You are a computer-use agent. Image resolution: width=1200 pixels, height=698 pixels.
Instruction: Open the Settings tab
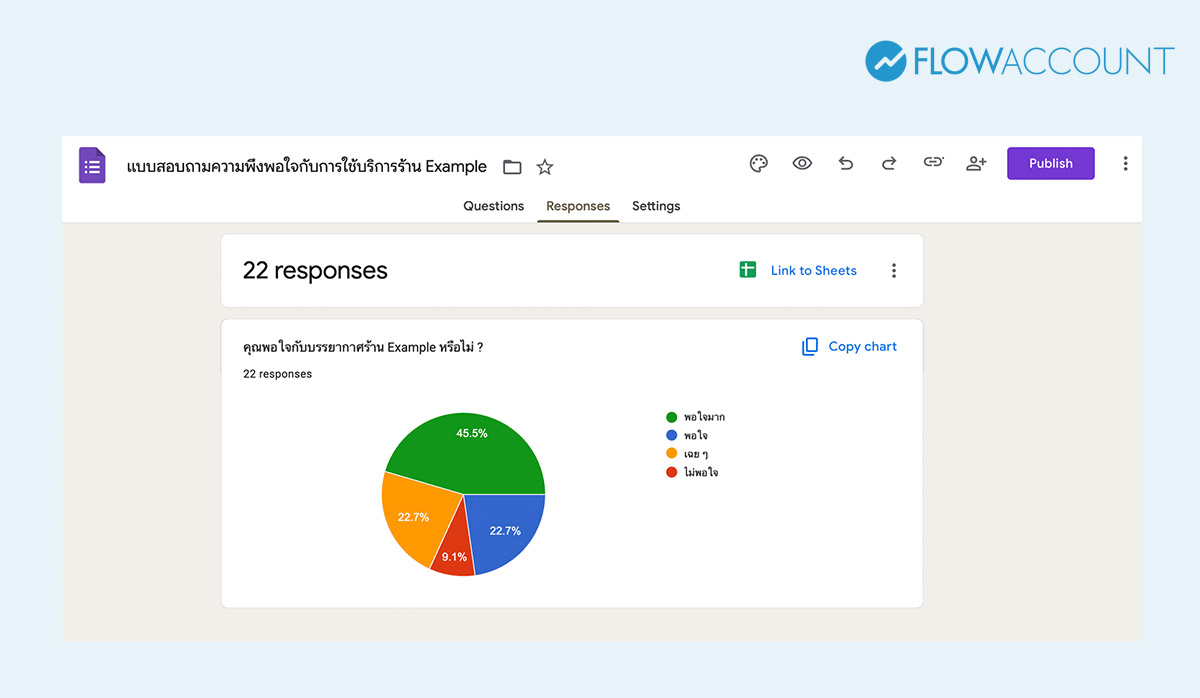[655, 206]
